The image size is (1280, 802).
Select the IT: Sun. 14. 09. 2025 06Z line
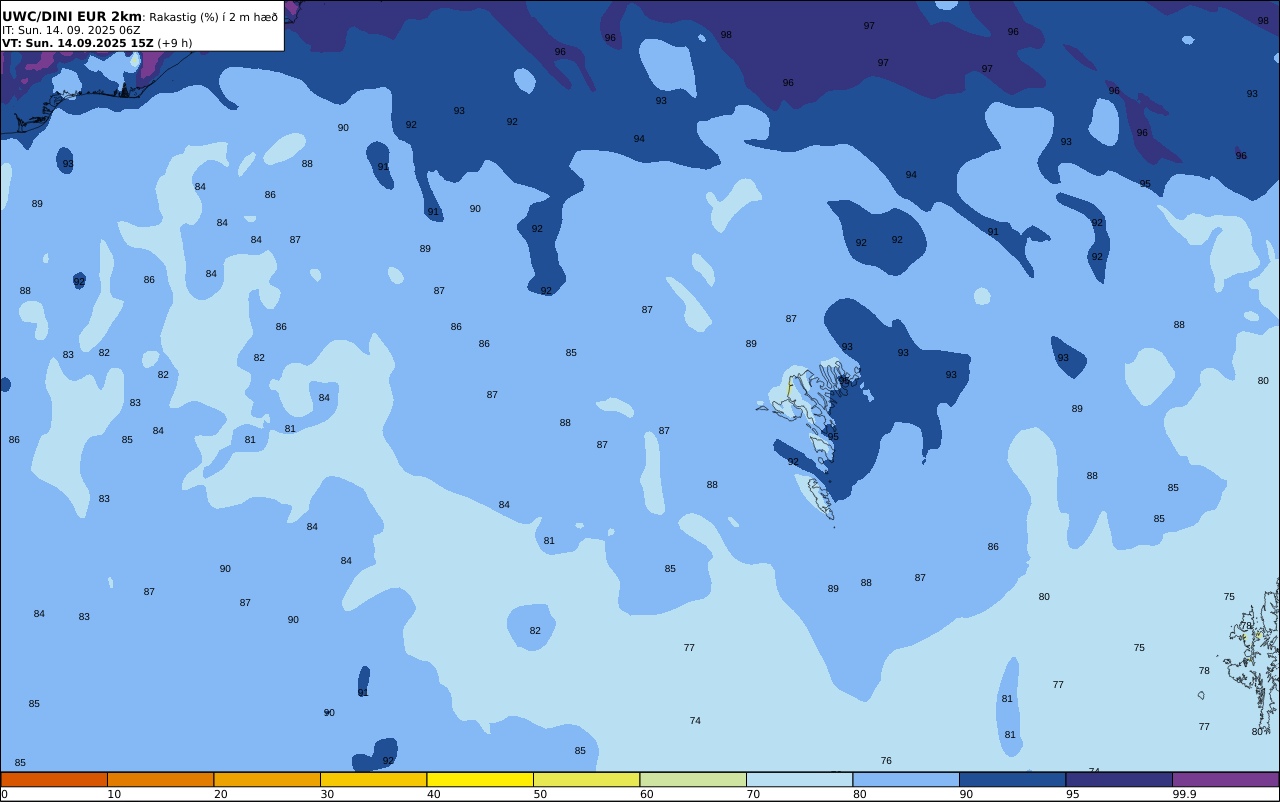click(x=71, y=30)
